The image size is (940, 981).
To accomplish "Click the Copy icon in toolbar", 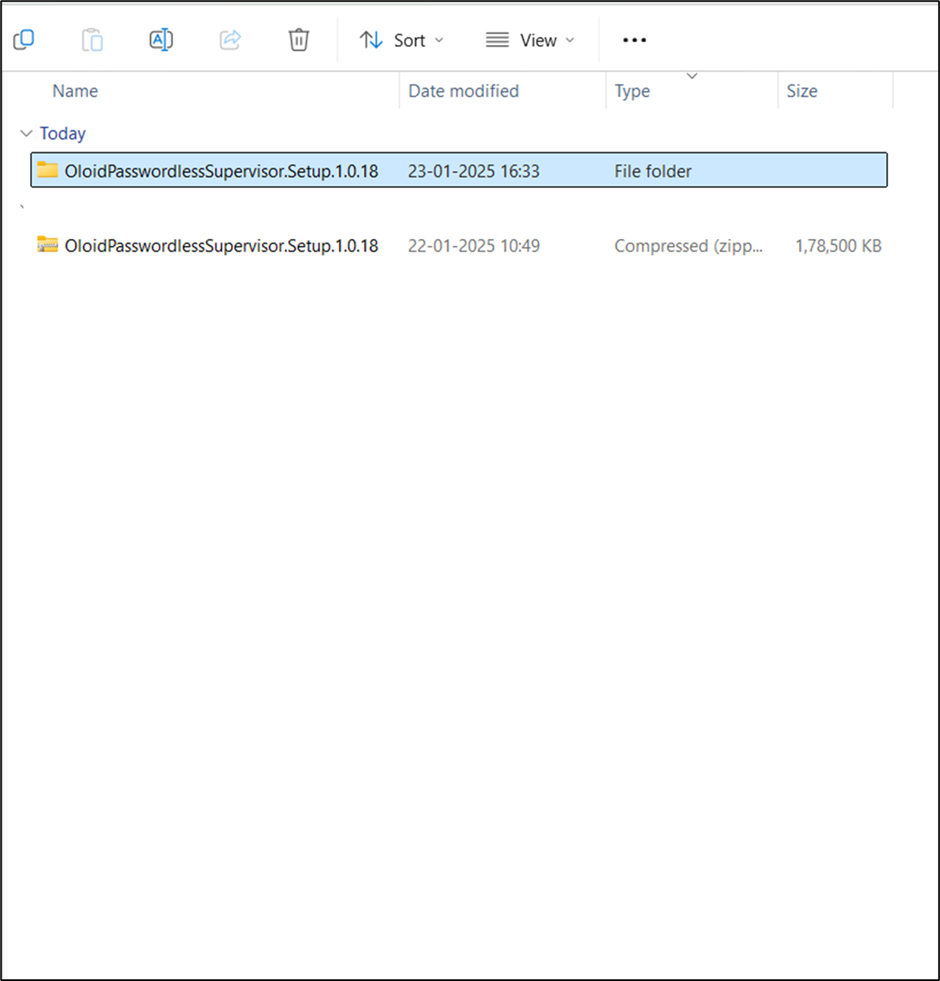I will pos(24,40).
